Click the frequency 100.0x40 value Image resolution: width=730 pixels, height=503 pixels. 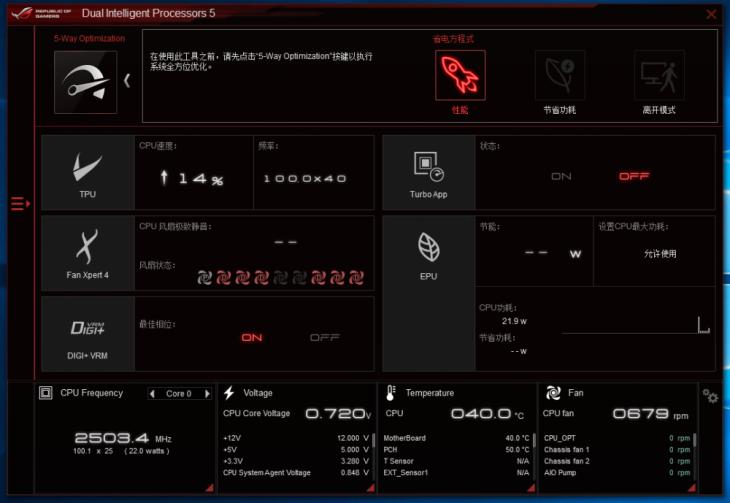(305, 178)
